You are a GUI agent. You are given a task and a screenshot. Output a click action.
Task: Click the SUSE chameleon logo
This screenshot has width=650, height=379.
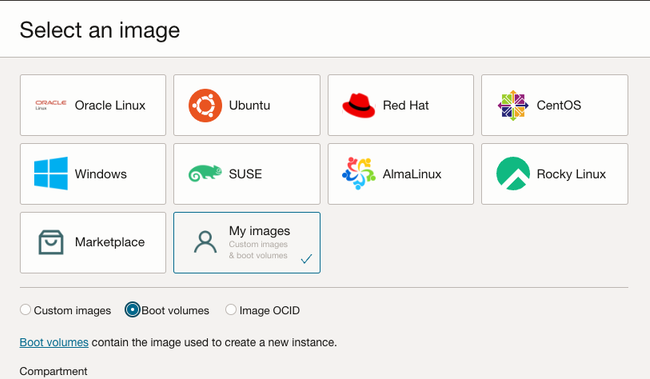205,173
